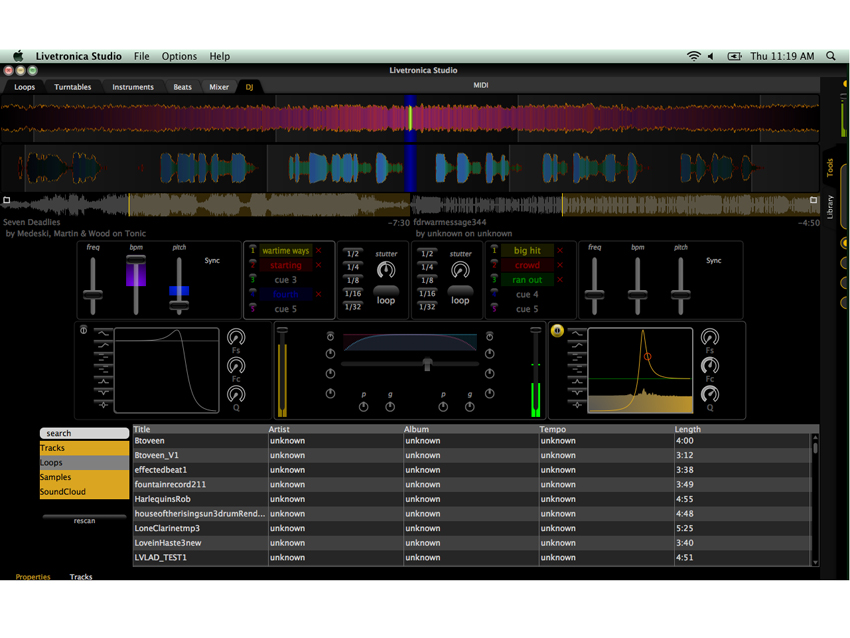
Task: Select low-pass filter shape on right deck filter
Action: [577, 332]
